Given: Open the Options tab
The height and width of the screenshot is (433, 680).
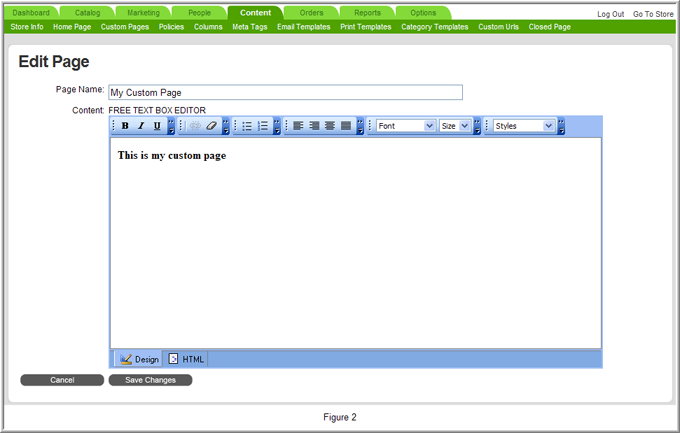Looking at the screenshot, I should pyautogui.click(x=423, y=13).
